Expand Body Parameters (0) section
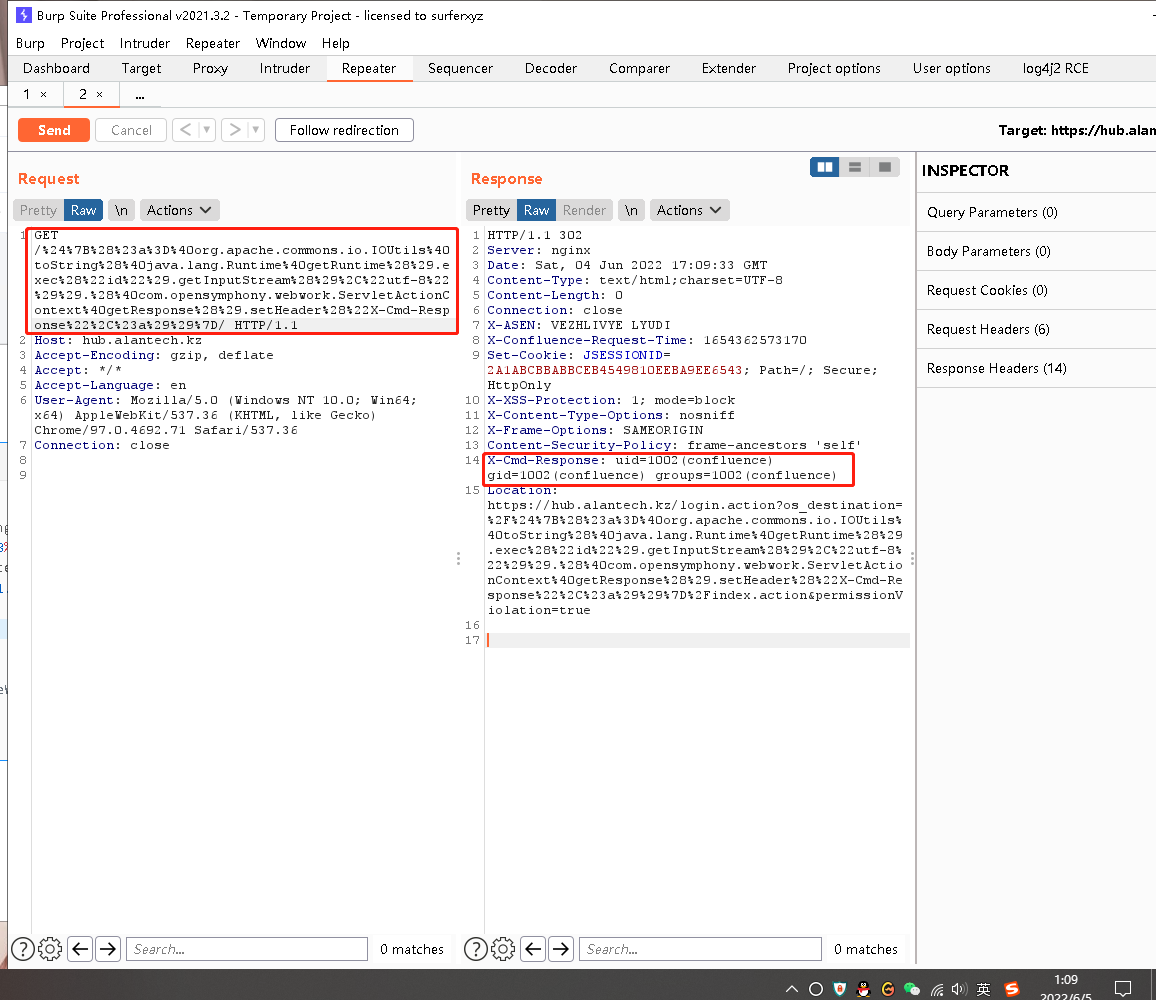The width and height of the screenshot is (1156, 1000). coord(1037,251)
